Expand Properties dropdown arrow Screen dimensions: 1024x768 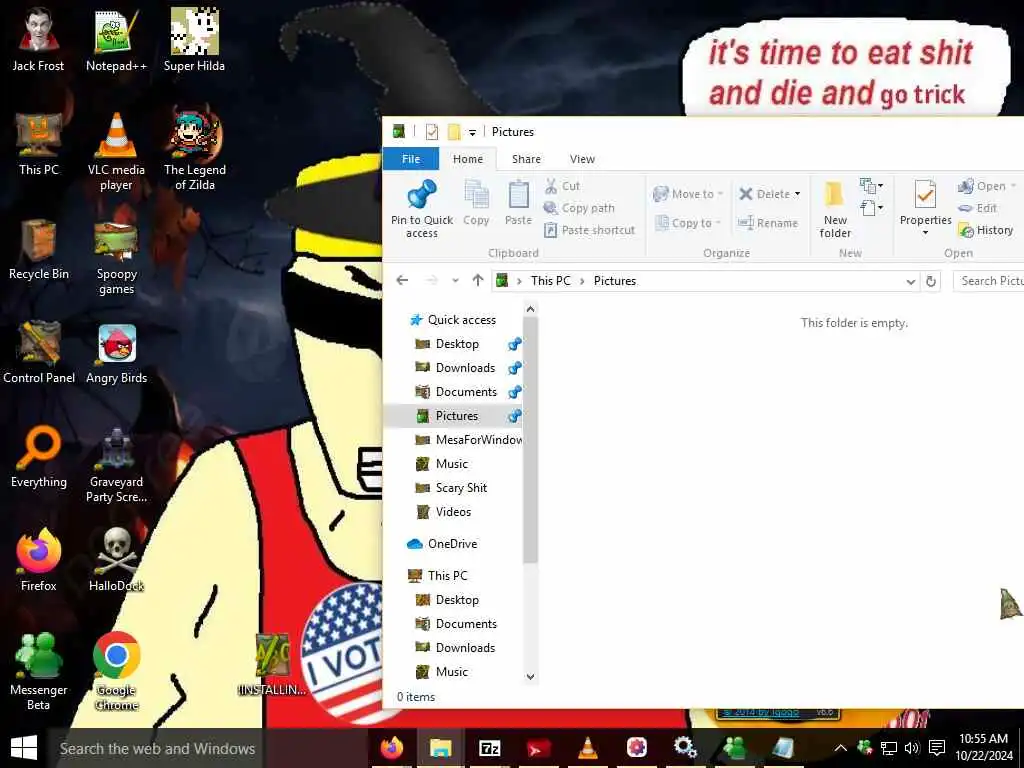pyautogui.click(x=925, y=233)
